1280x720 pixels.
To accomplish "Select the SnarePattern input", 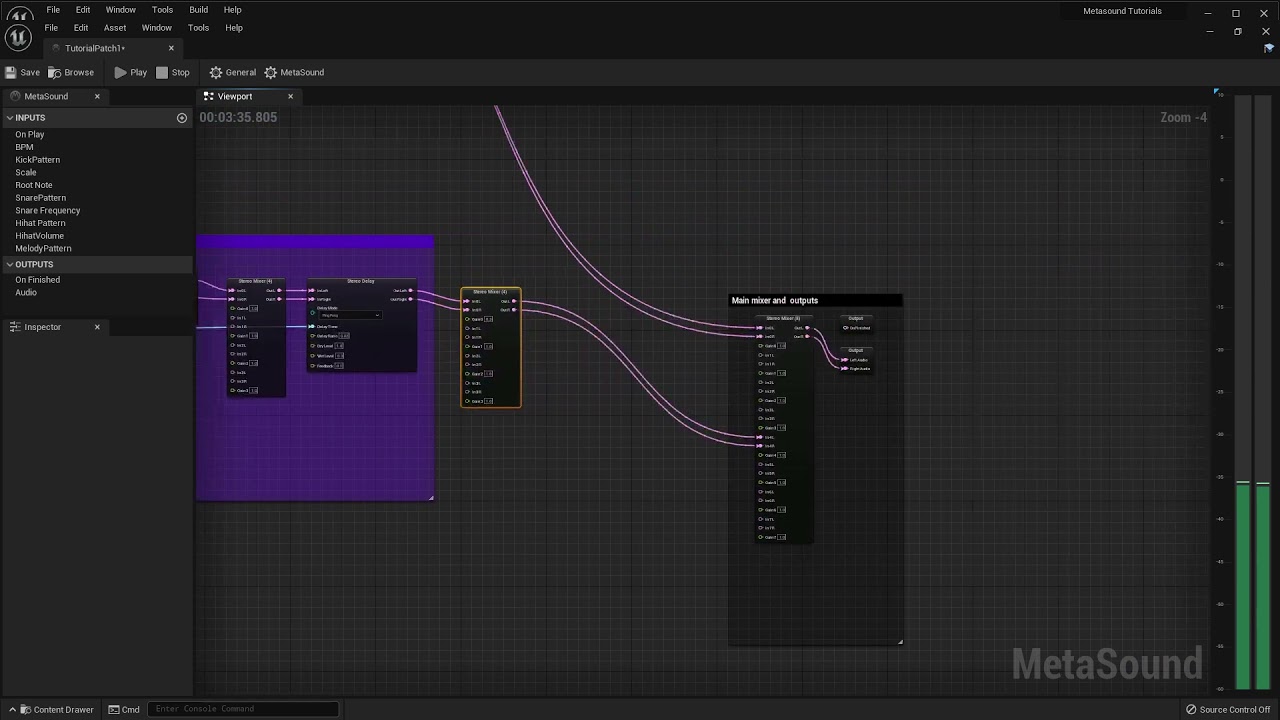I will pos(41,198).
